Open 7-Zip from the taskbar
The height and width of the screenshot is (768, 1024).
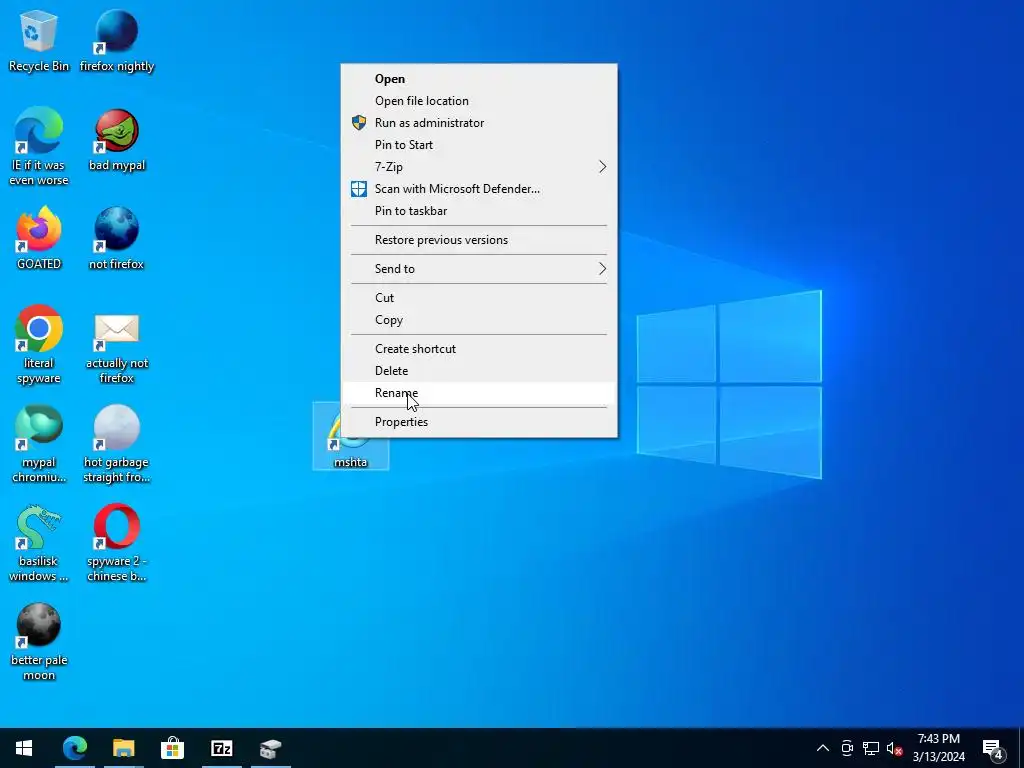point(221,748)
